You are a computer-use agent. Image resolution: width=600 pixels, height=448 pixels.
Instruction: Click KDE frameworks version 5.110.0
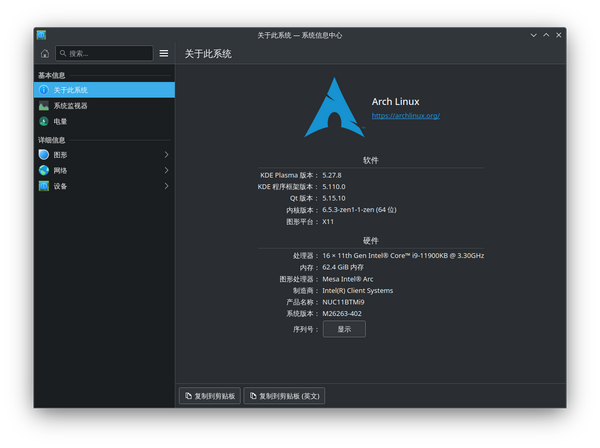point(334,187)
